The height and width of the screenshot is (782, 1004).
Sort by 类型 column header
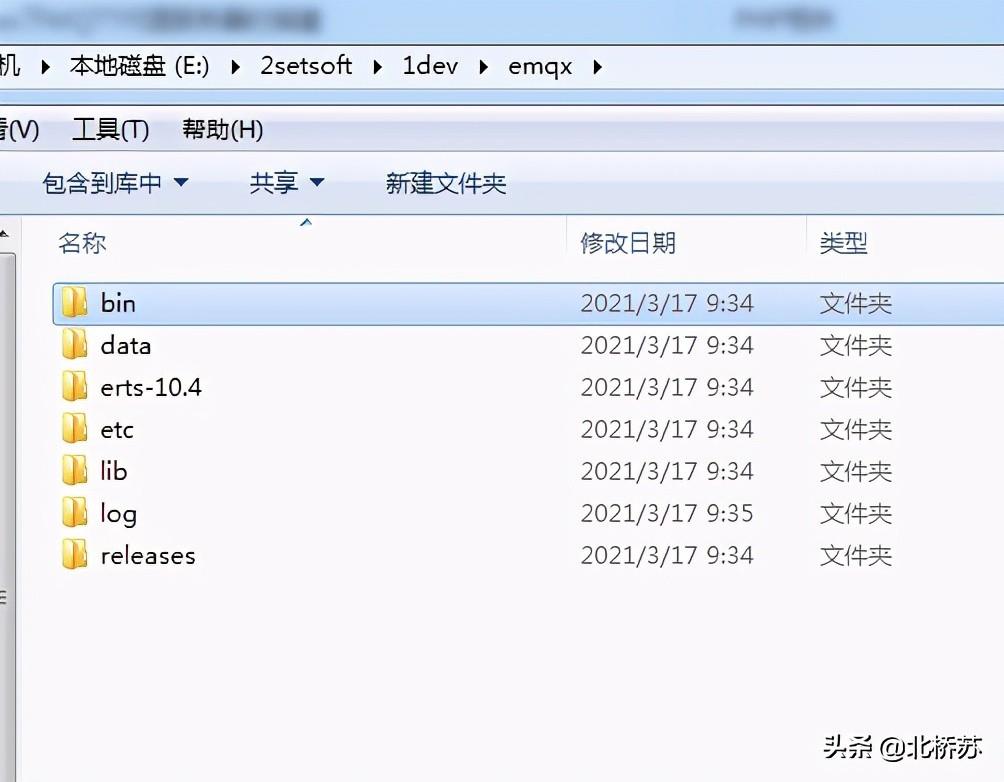843,243
